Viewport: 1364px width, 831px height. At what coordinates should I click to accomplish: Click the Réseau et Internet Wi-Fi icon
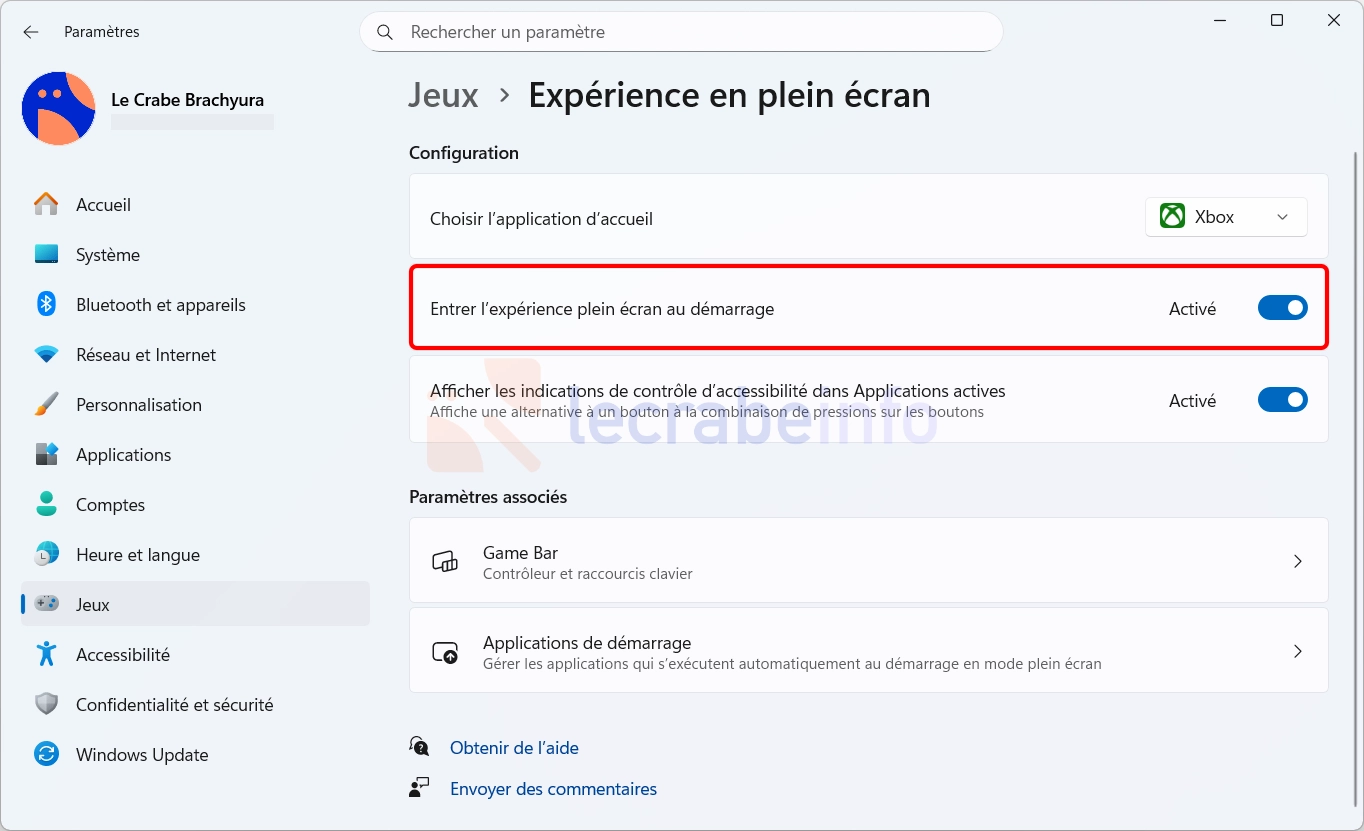coord(46,354)
